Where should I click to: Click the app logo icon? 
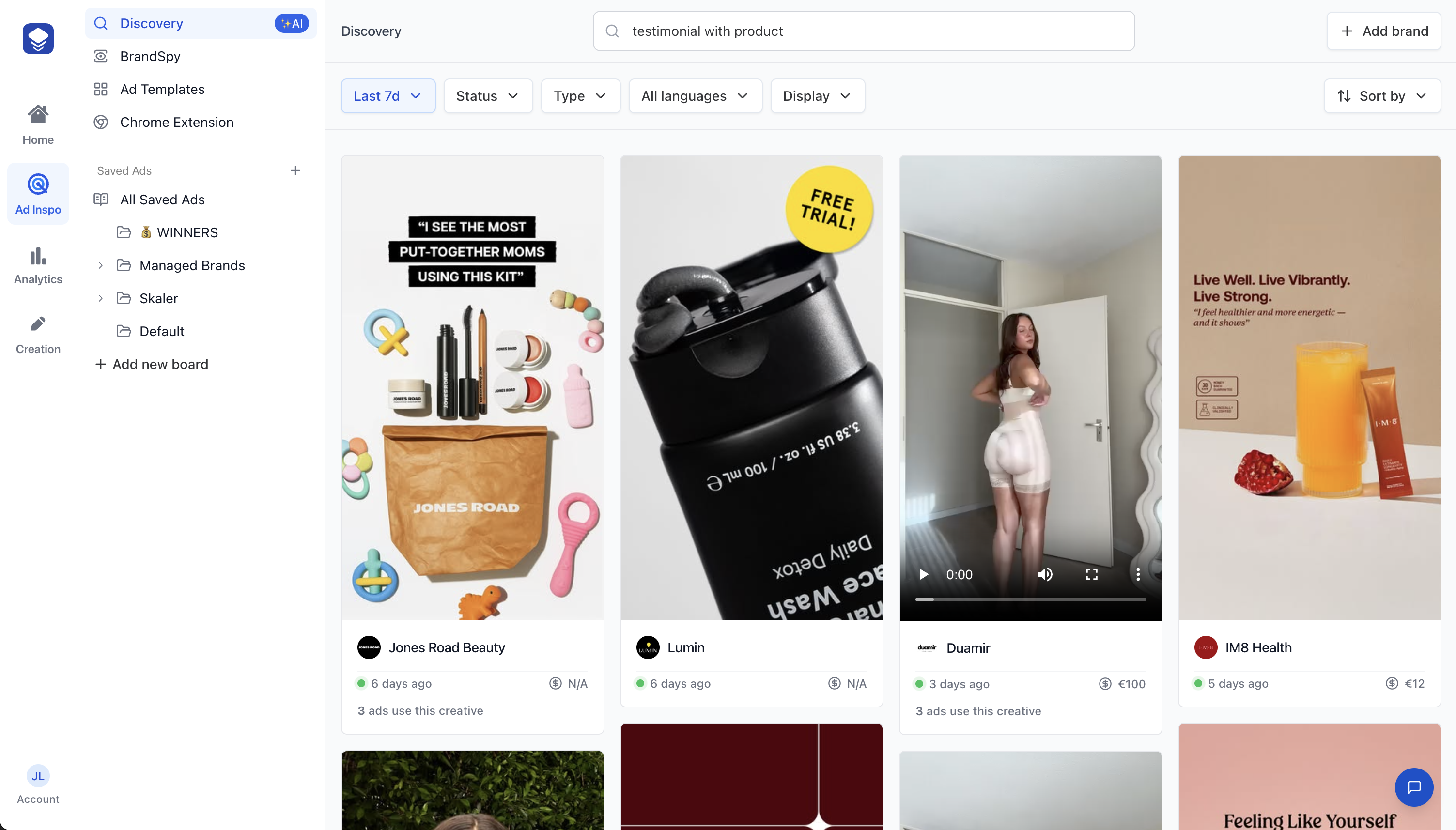[38, 39]
